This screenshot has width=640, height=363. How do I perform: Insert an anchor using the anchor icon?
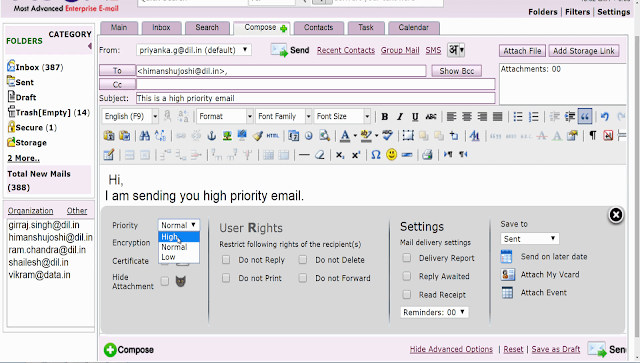[x=211, y=136]
